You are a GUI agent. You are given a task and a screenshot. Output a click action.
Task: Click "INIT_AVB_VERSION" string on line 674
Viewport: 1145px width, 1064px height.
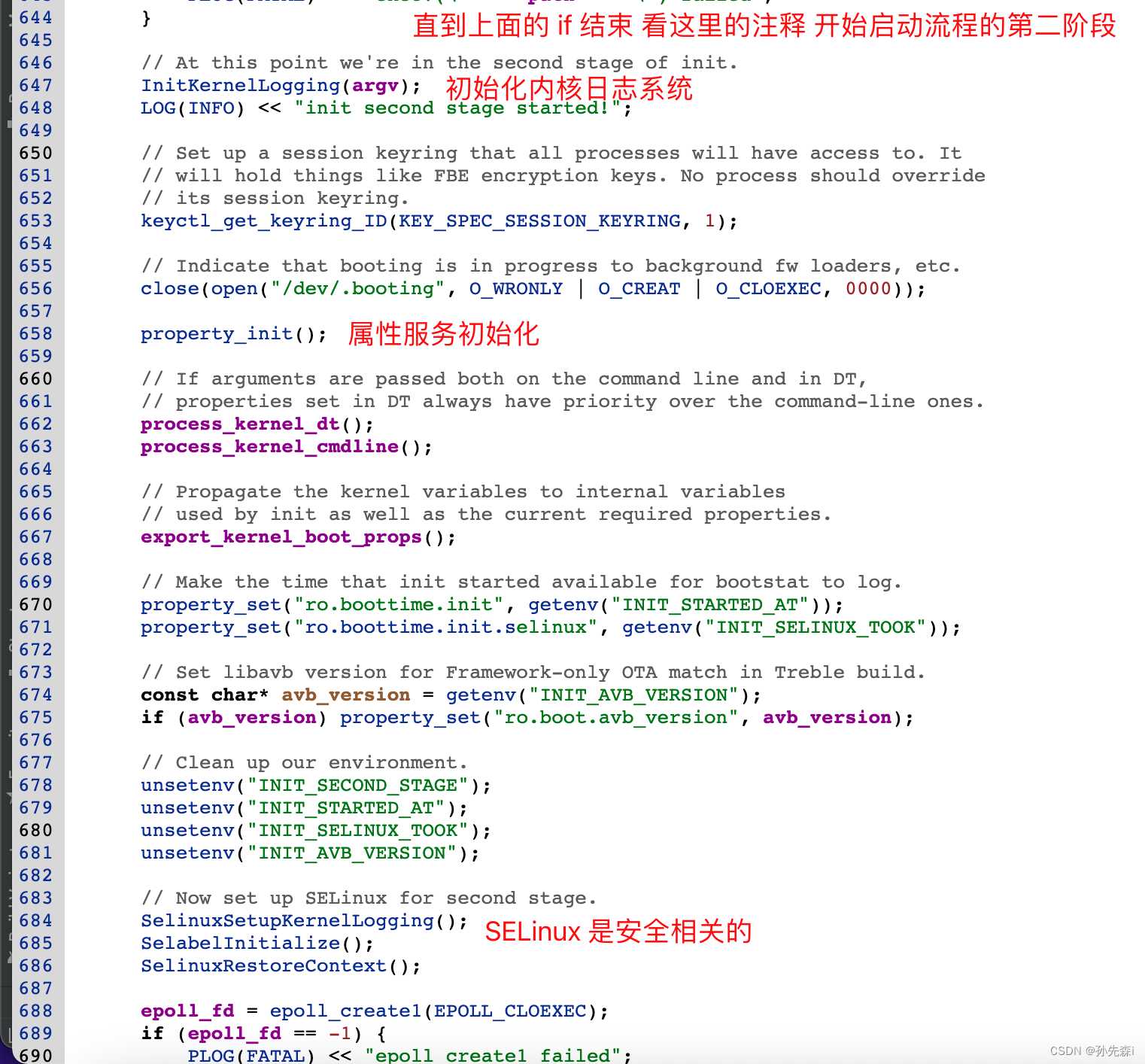633,695
